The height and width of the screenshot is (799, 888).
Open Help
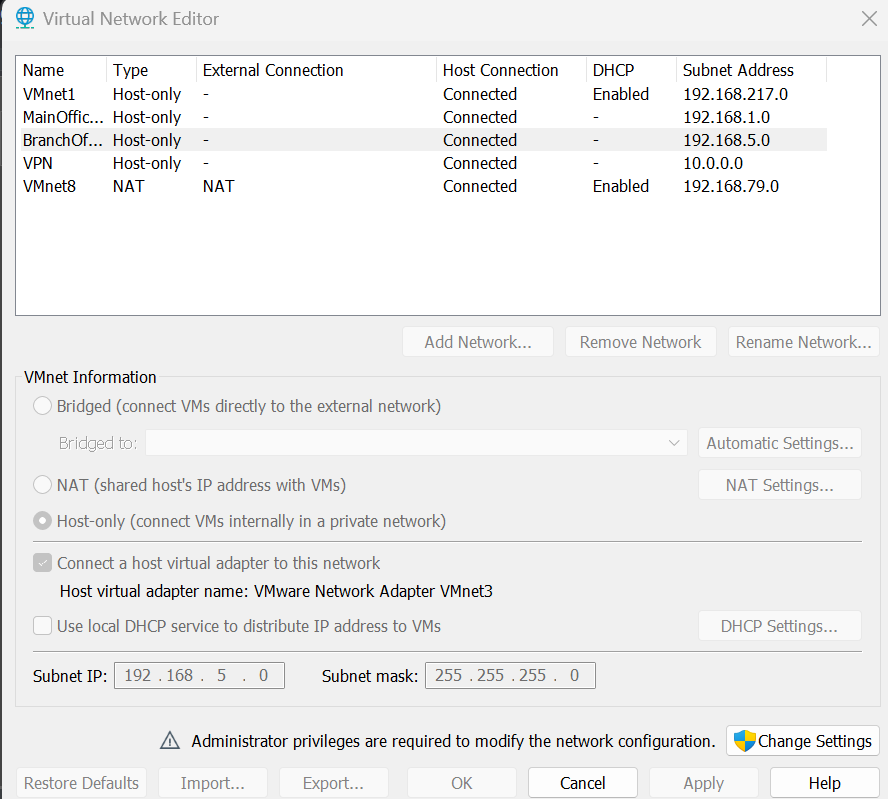tap(825, 783)
